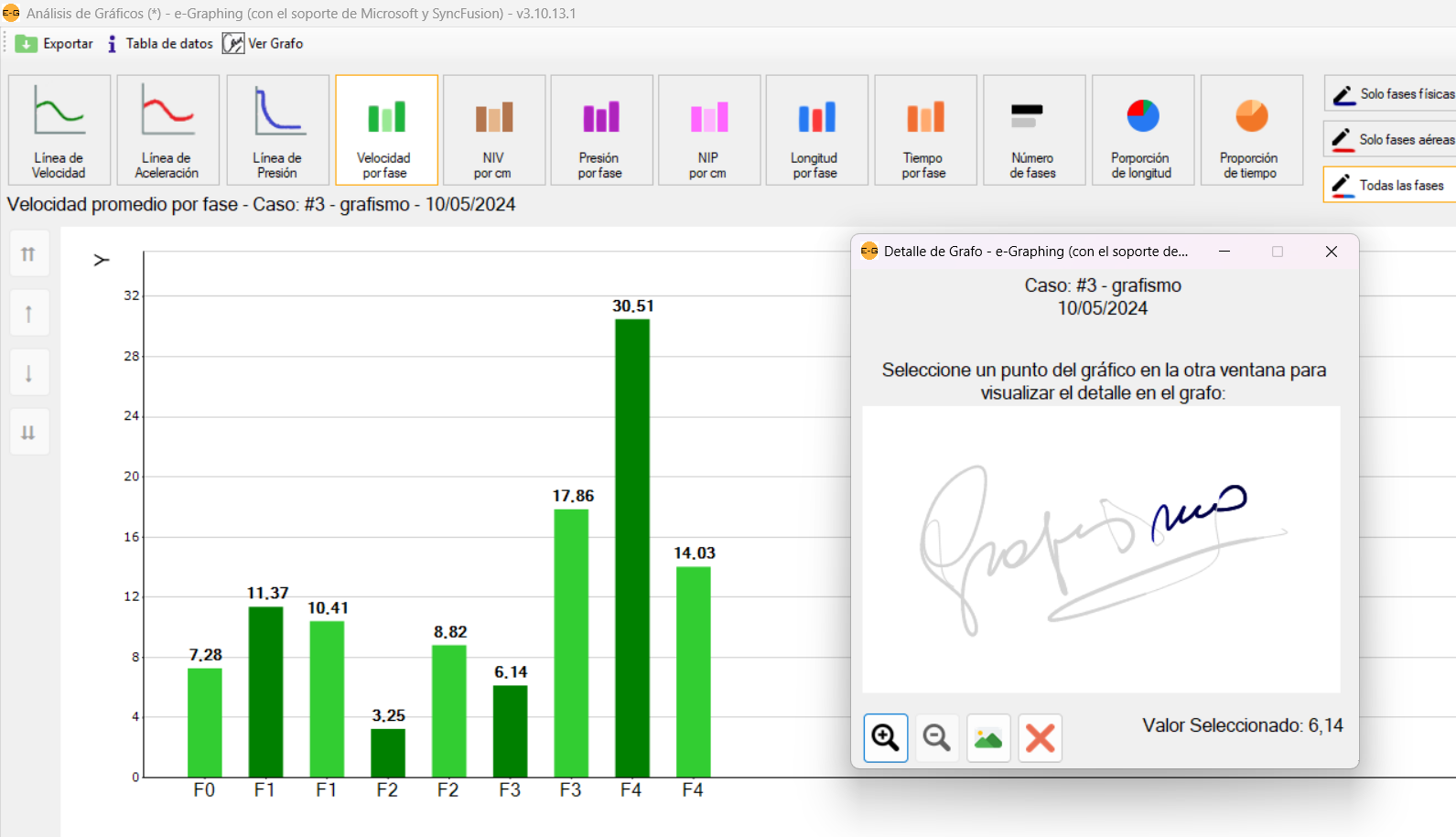Click the zoom in magnifier icon
The image size is (1456, 837).
[x=885, y=737]
